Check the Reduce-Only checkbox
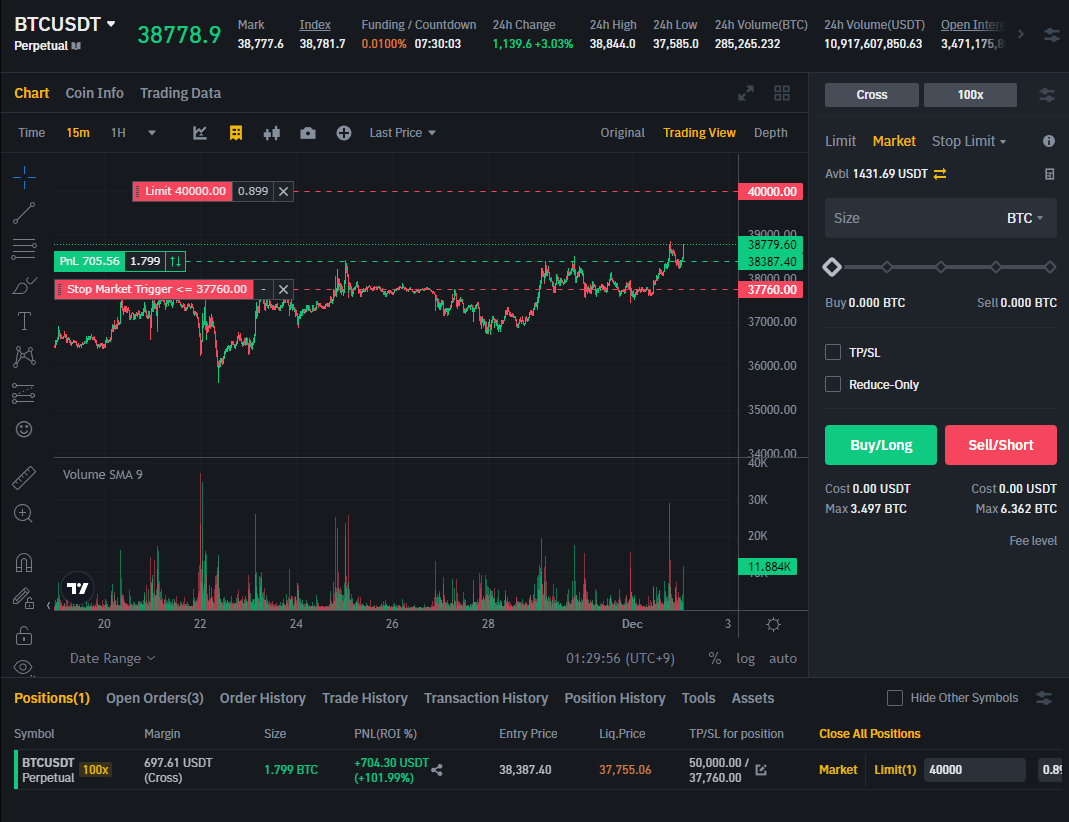 tap(833, 384)
